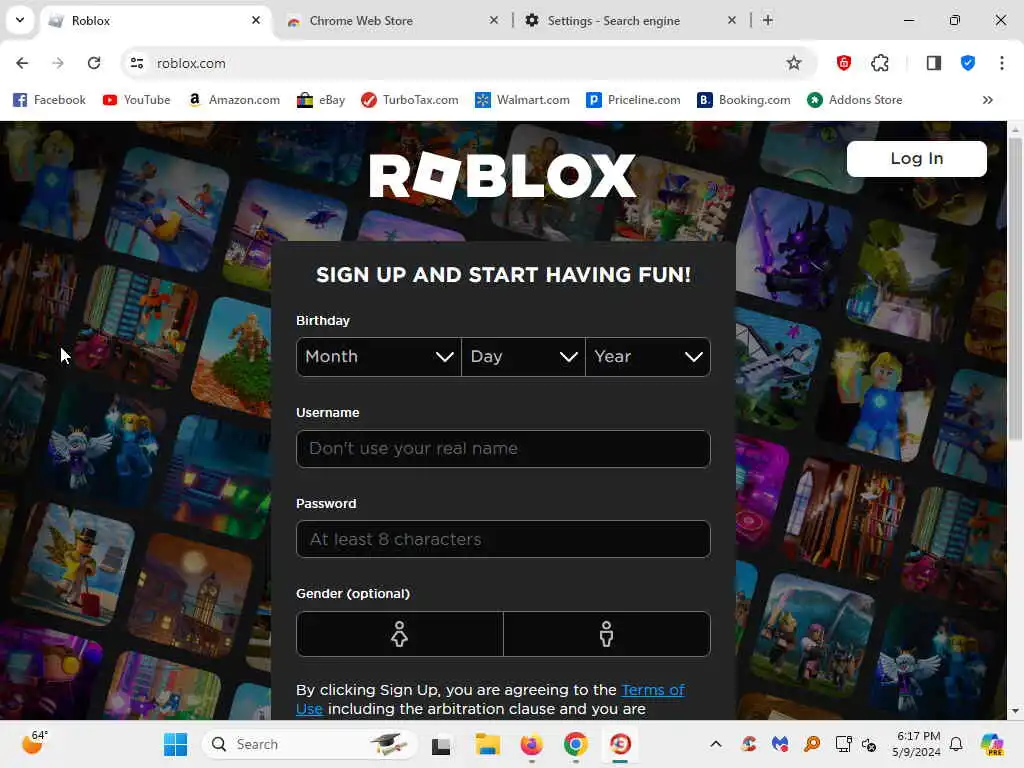Click the Password input field
The height and width of the screenshot is (768, 1024).
click(x=503, y=539)
